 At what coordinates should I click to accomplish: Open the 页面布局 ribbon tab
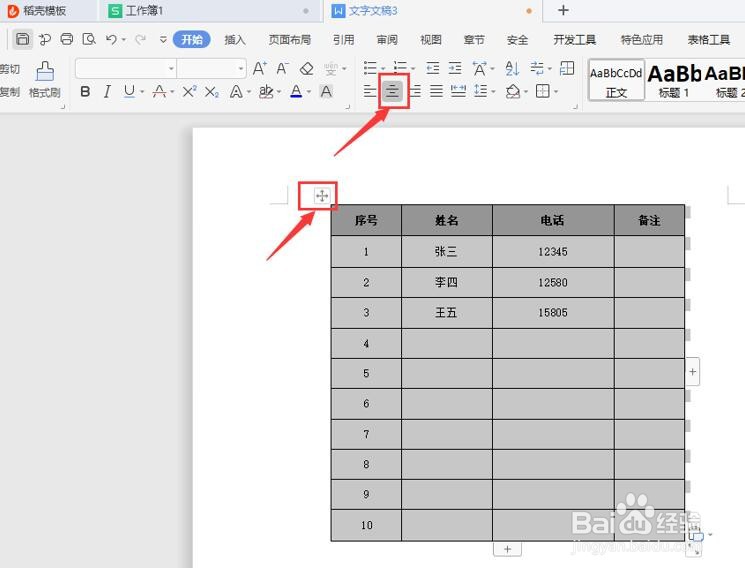(290, 40)
